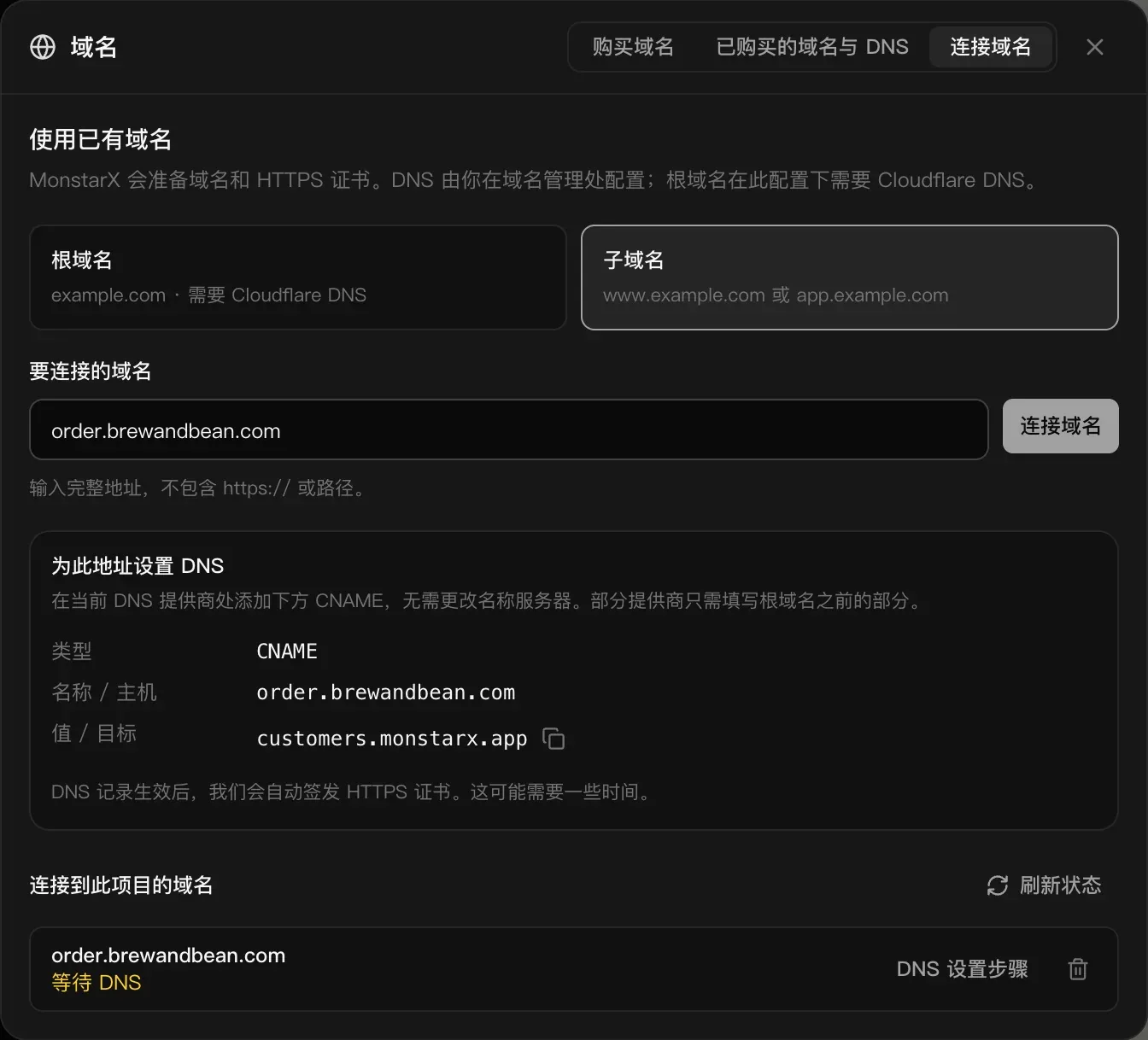Select the 连接域名 tab
The height and width of the screenshot is (1040, 1148).
(991, 47)
